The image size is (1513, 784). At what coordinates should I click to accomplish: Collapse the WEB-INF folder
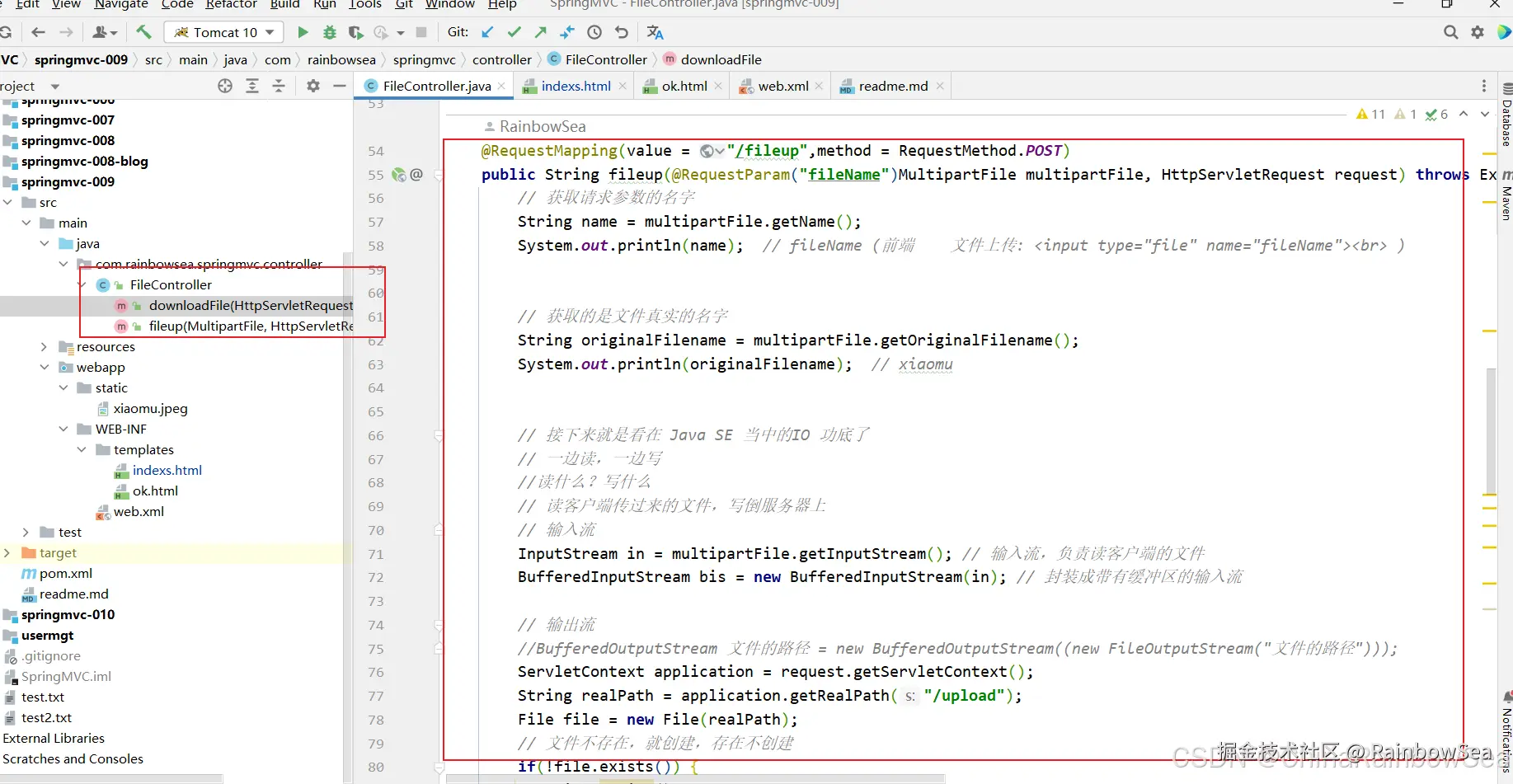(x=63, y=429)
